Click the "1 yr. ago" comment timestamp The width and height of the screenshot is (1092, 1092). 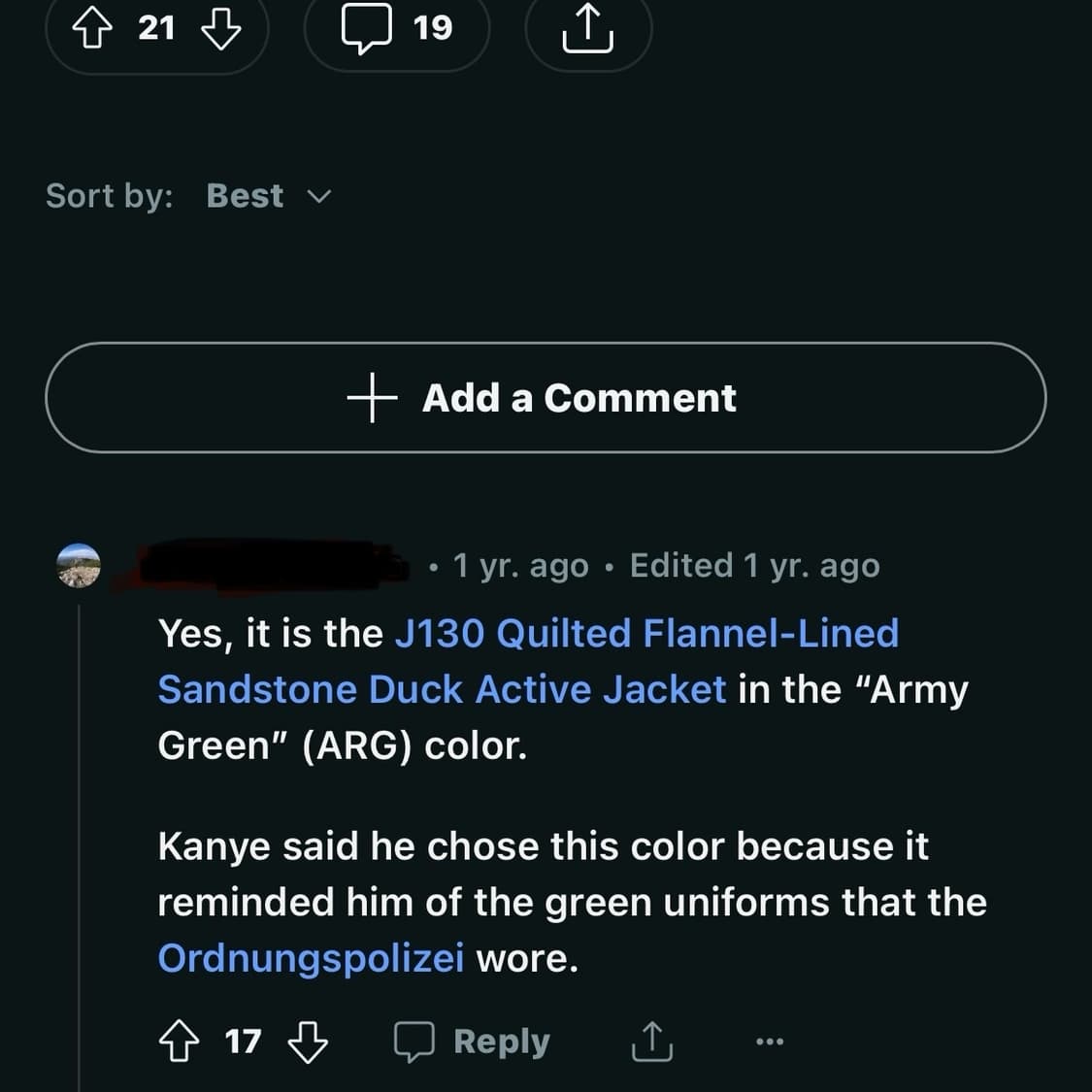[520, 566]
